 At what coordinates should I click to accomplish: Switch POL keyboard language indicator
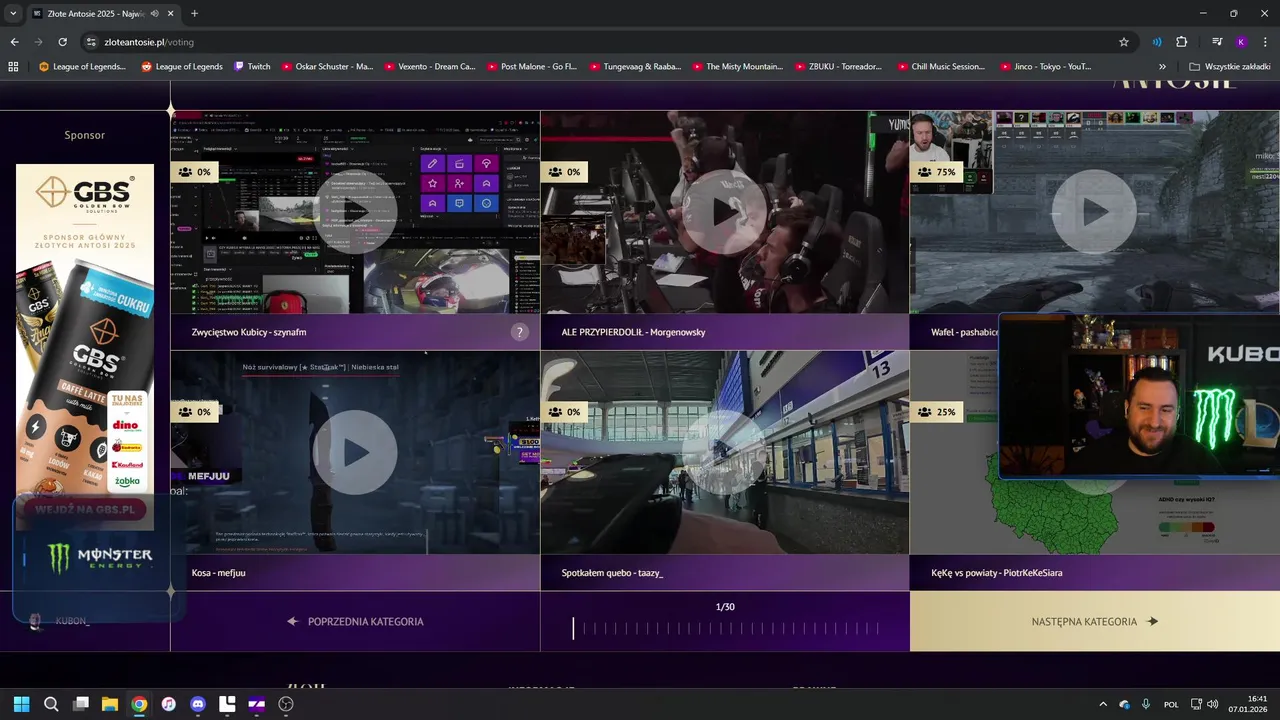1171,704
